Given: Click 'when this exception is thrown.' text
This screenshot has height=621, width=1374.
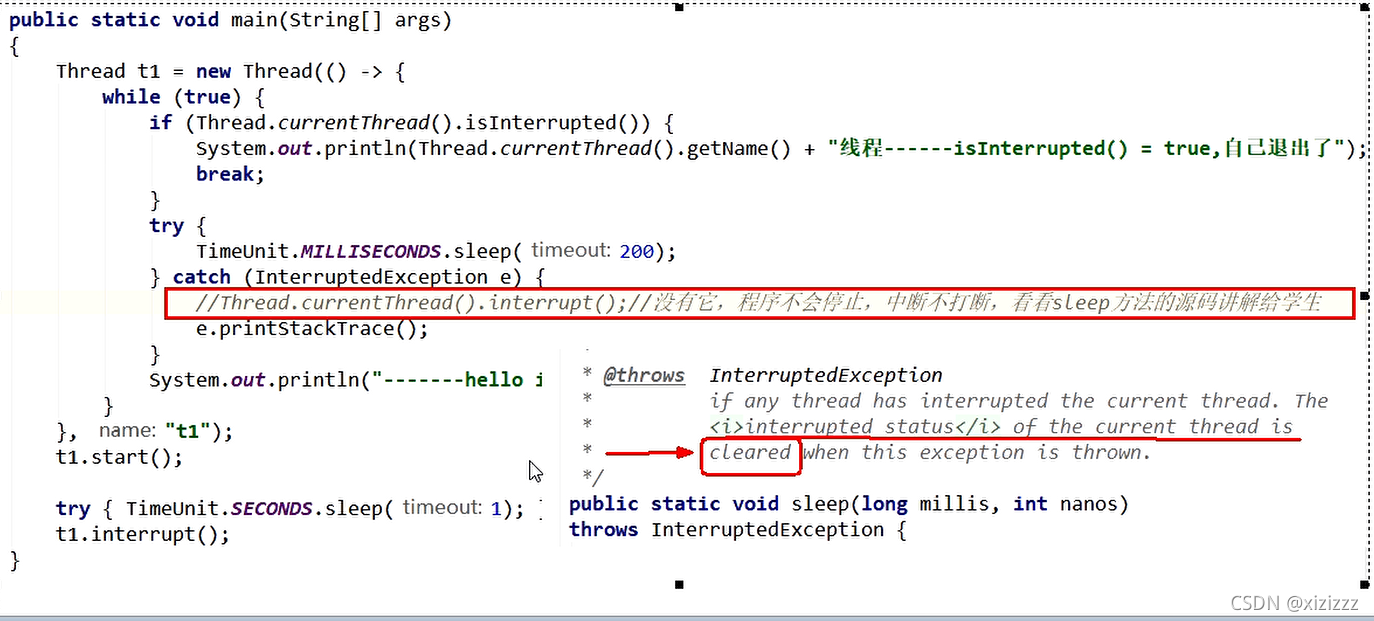Looking at the screenshot, I should click(x=977, y=453).
